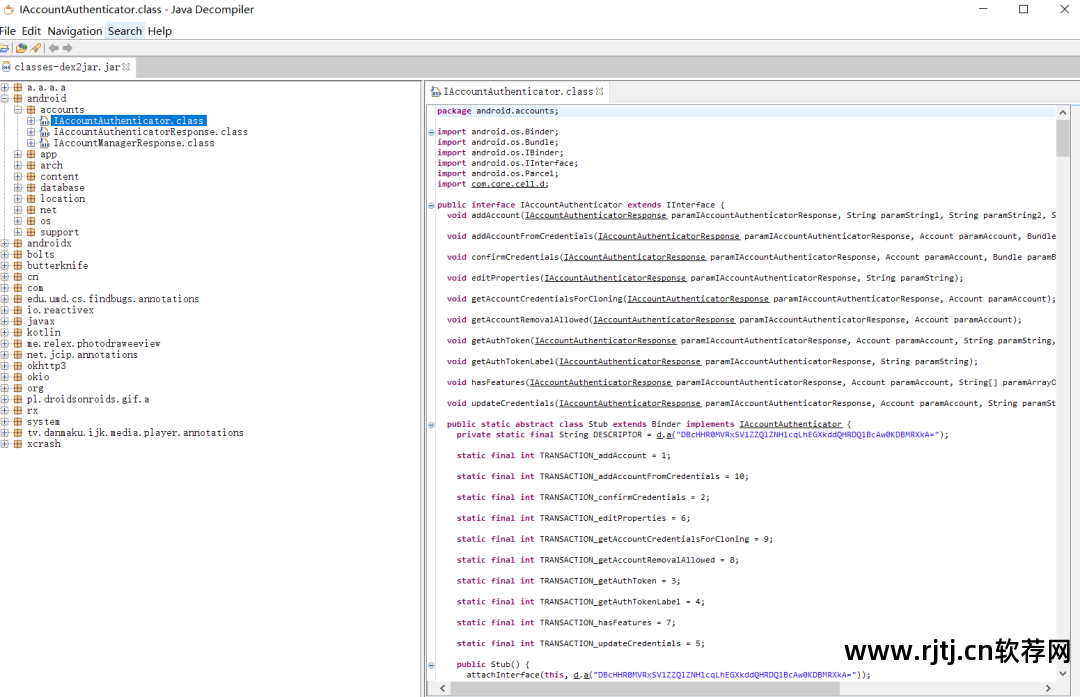Select the kotlin package icon in tree
This screenshot has width=1080, height=697.
click(18, 333)
